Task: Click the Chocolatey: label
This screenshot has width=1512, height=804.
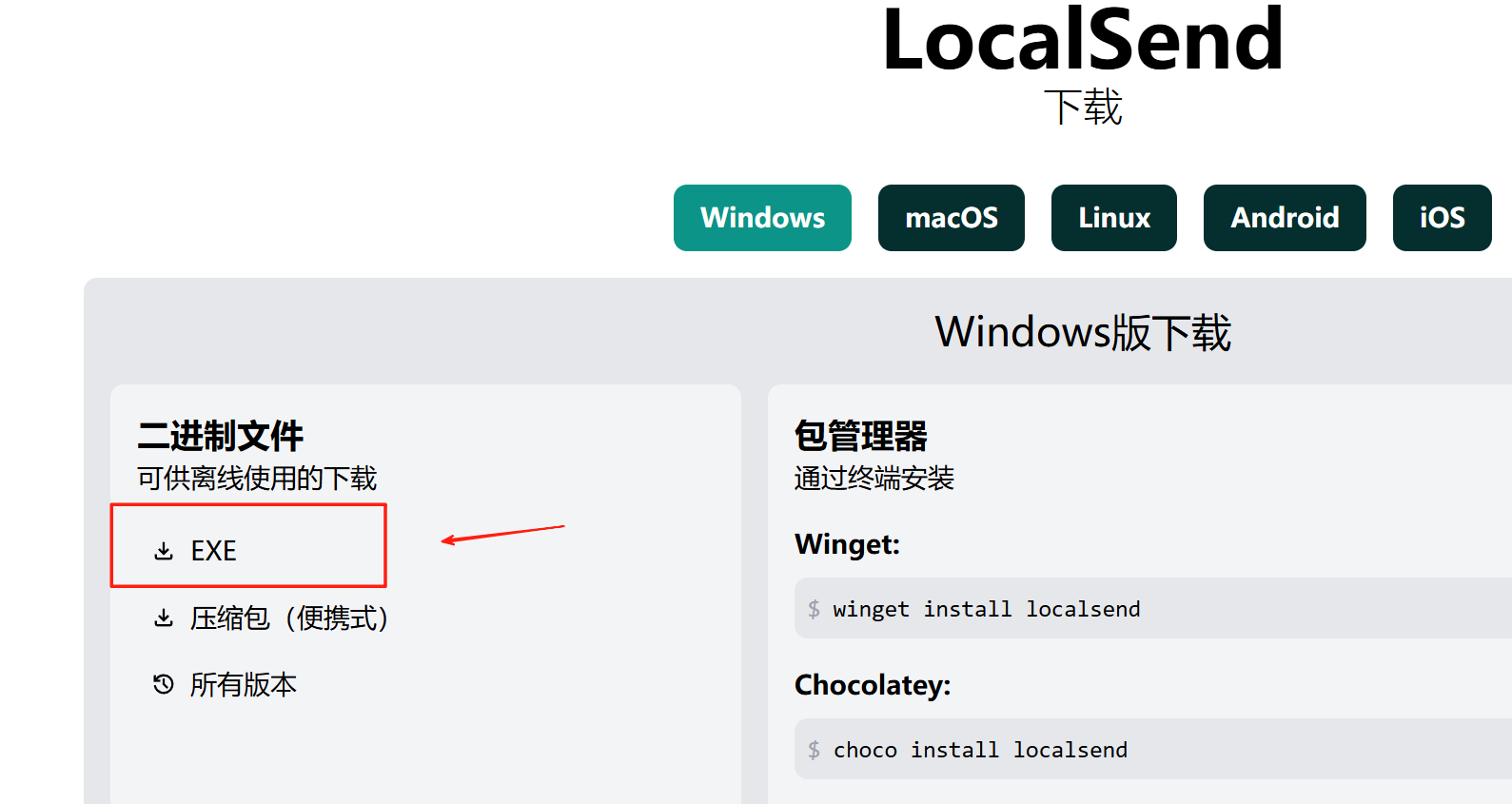Action: 873,685
